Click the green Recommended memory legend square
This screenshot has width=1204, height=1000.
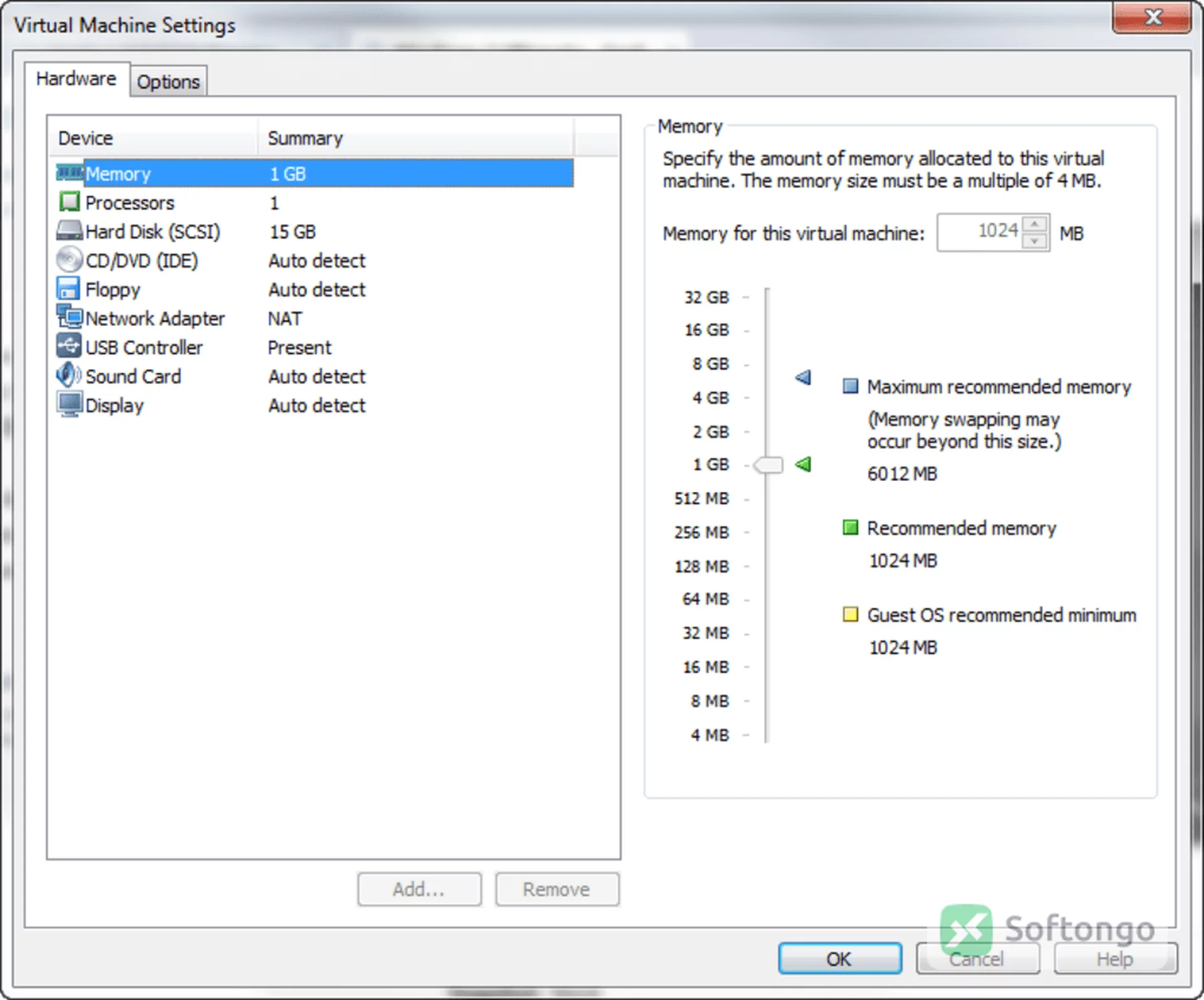(x=850, y=528)
